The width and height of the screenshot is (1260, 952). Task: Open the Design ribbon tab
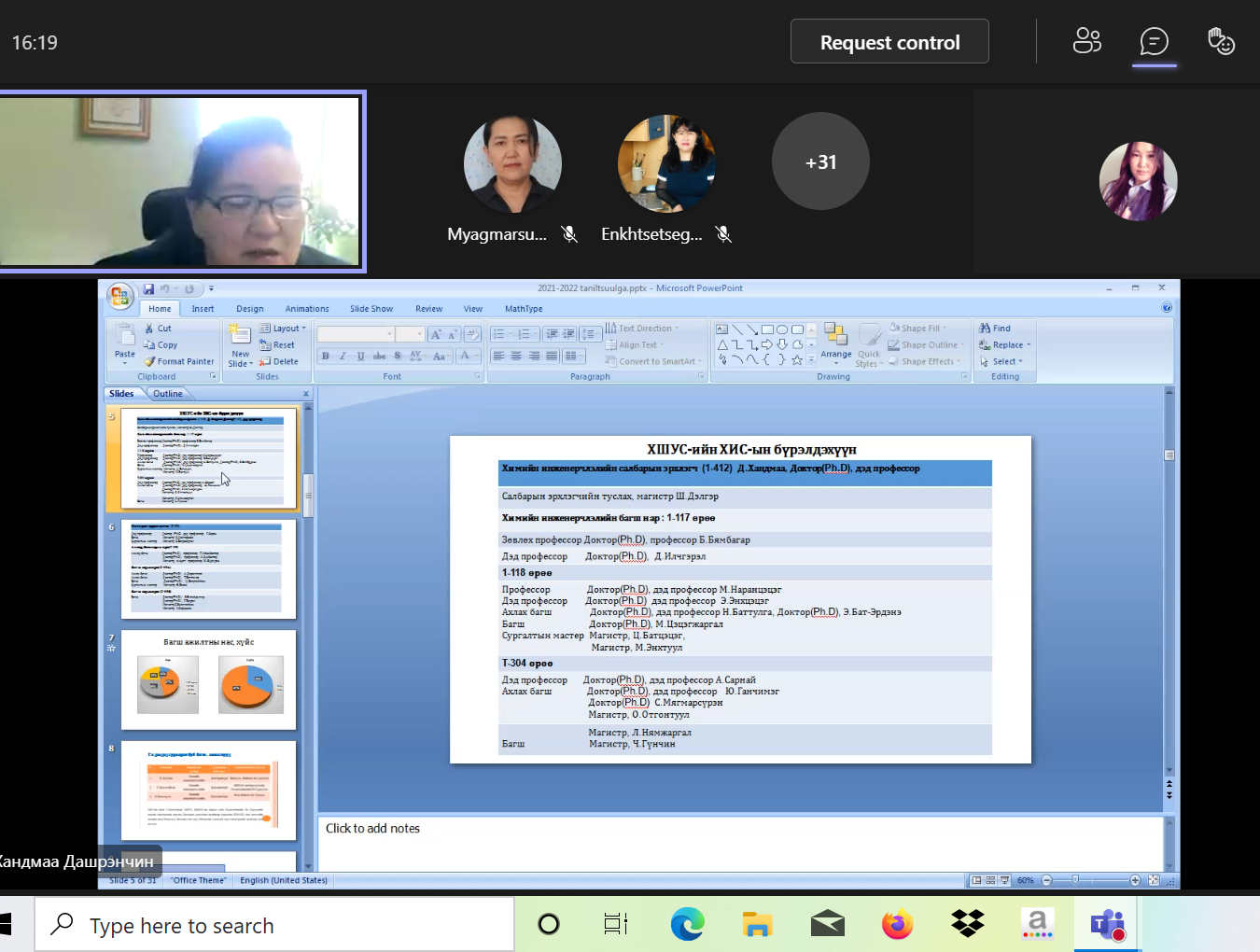click(x=250, y=309)
